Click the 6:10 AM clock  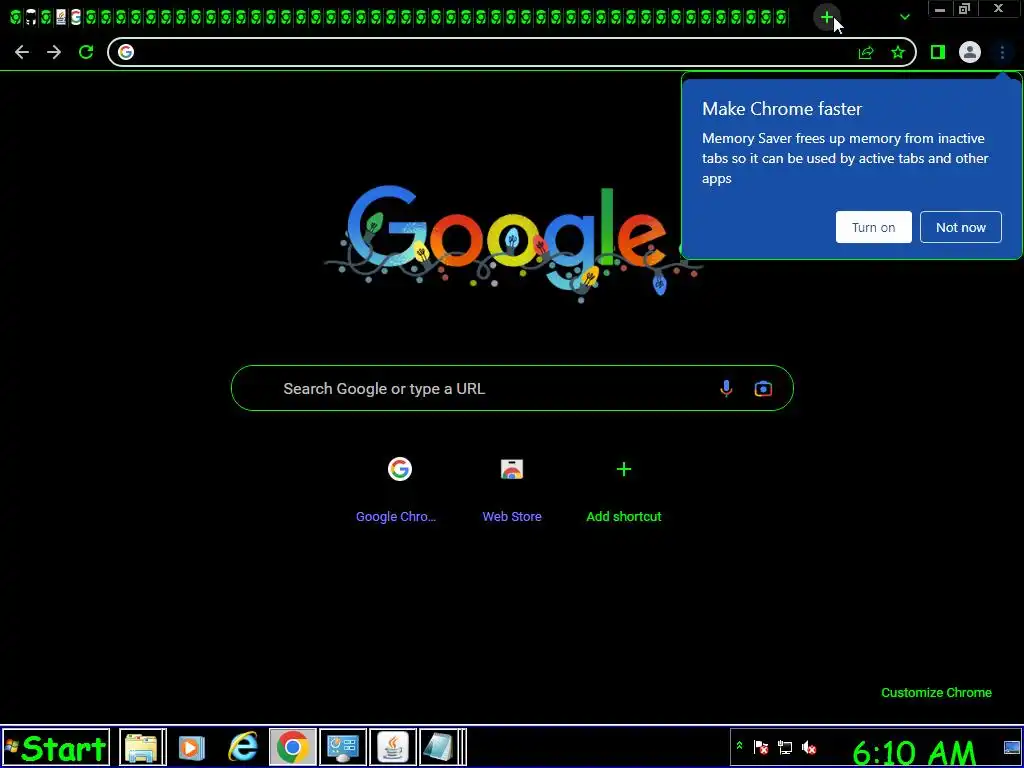coord(914,752)
